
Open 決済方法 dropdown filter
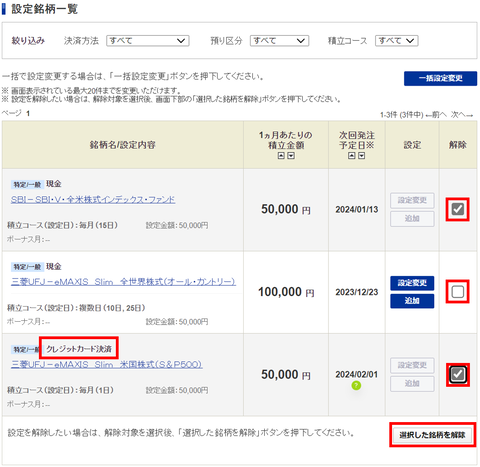click(x=148, y=41)
